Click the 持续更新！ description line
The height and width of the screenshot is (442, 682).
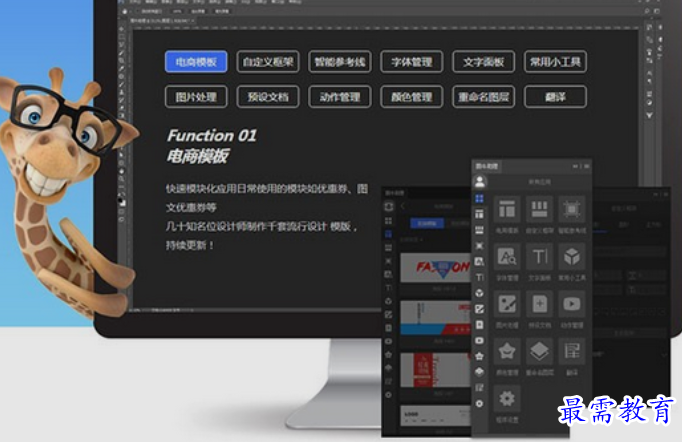(x=190, y=245)
